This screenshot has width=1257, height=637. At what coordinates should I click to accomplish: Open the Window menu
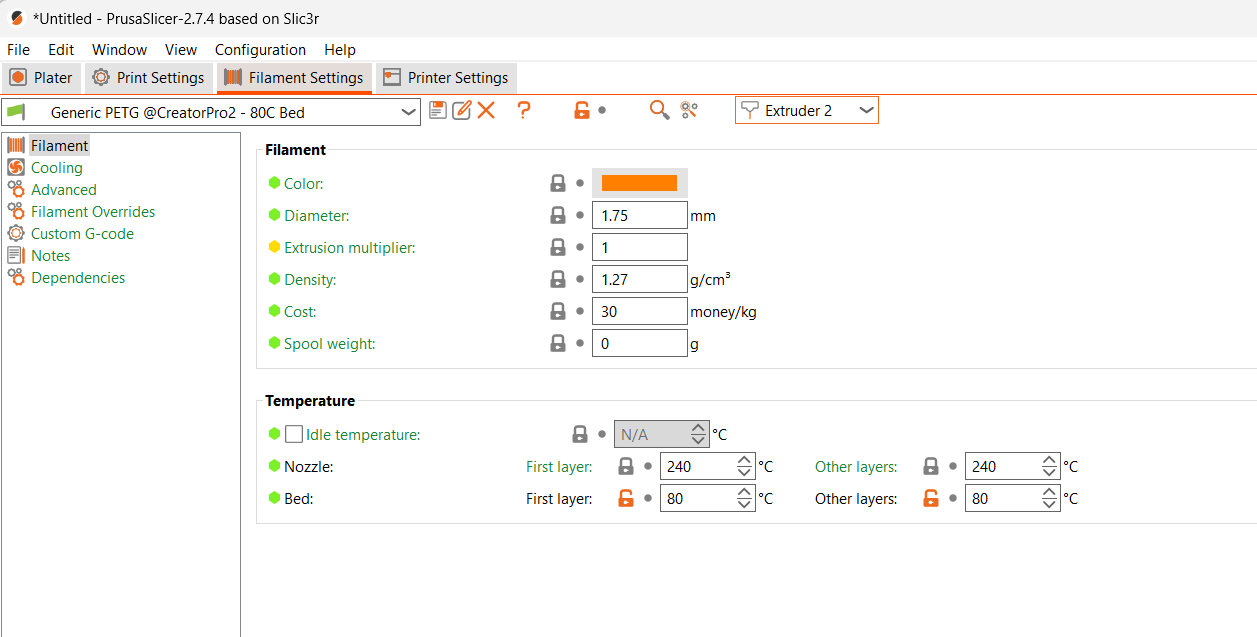click(x=119, y=49)
